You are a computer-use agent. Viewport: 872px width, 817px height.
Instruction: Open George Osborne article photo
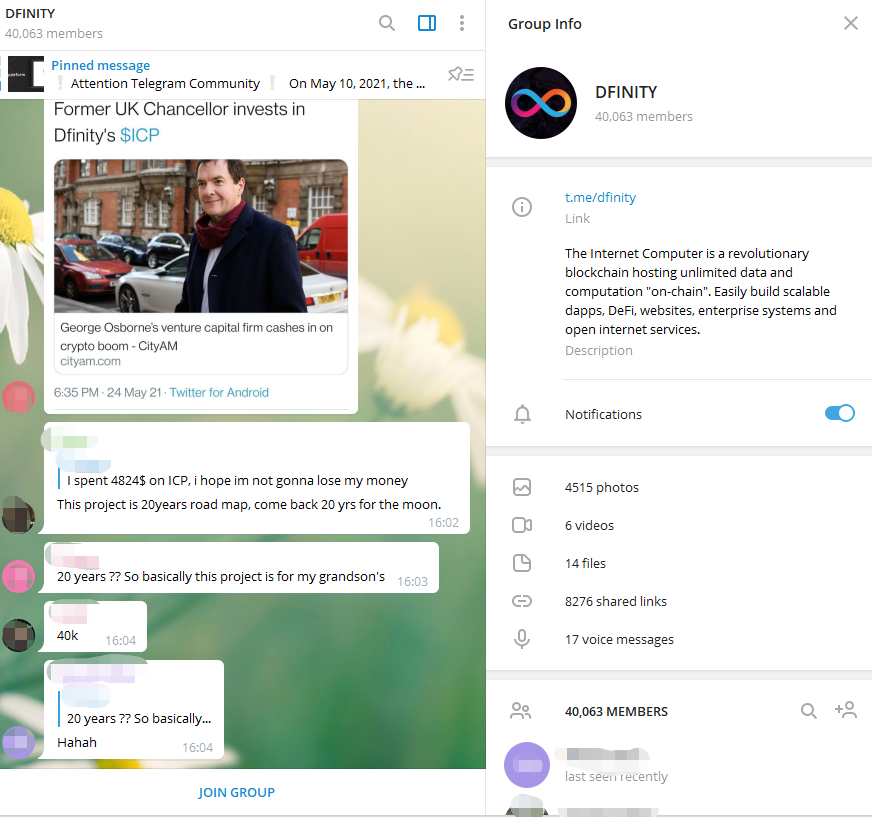(x=201, y=236)
